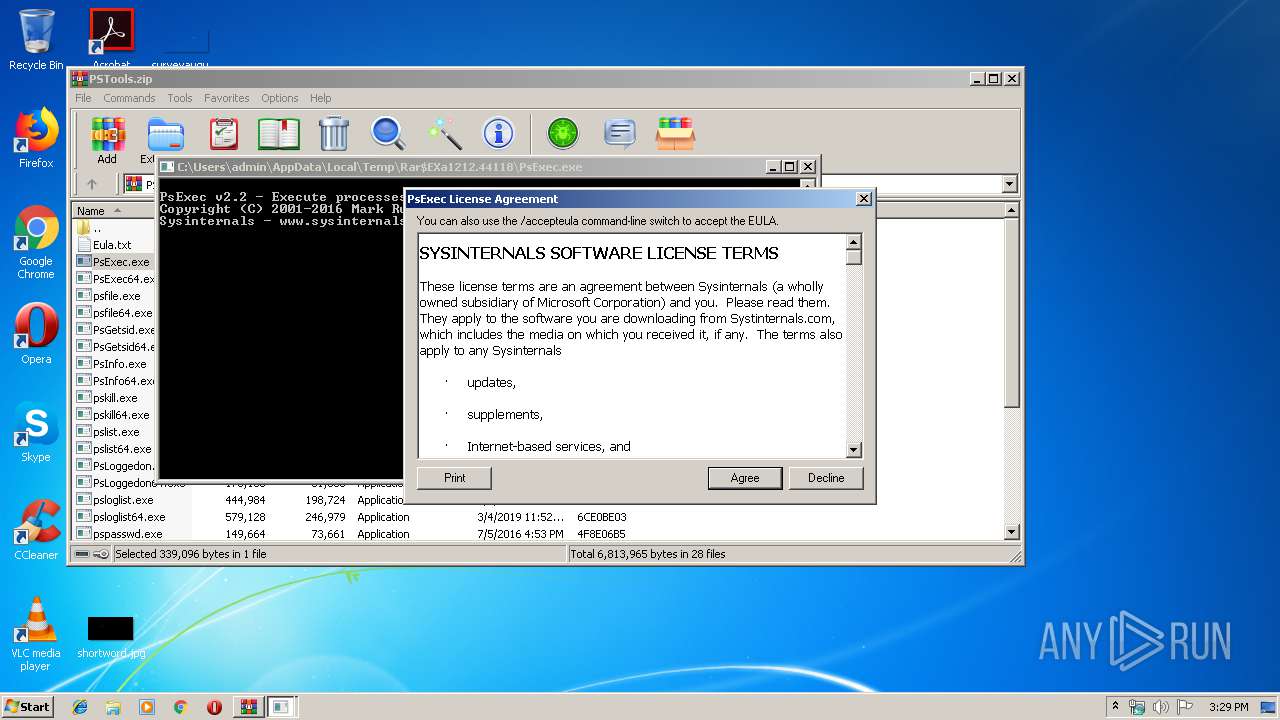Click the Decline button
Image resolution: width=1280 pixels, height=720 pixels.
click(x=826, y=478)
